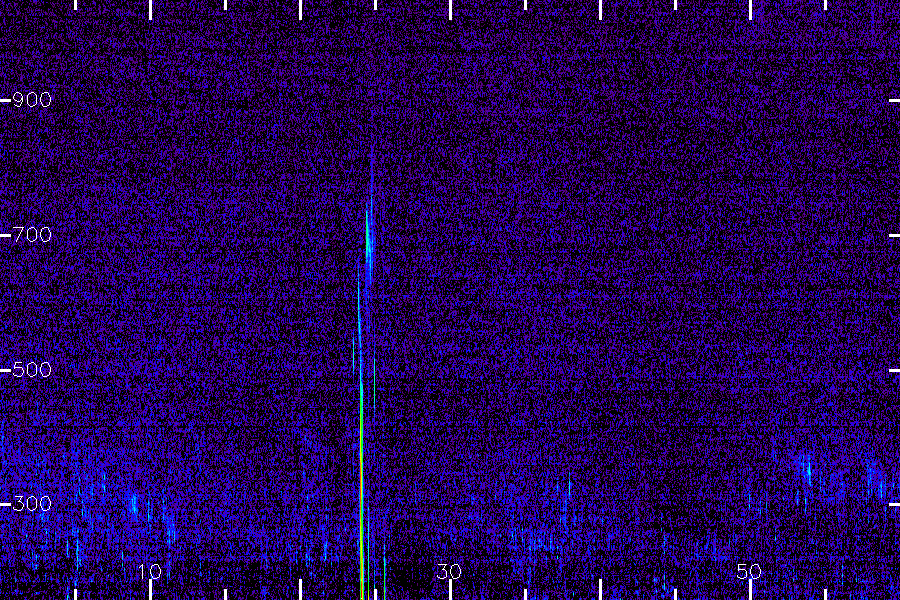Click the 50 time axis label

point(749,572)
